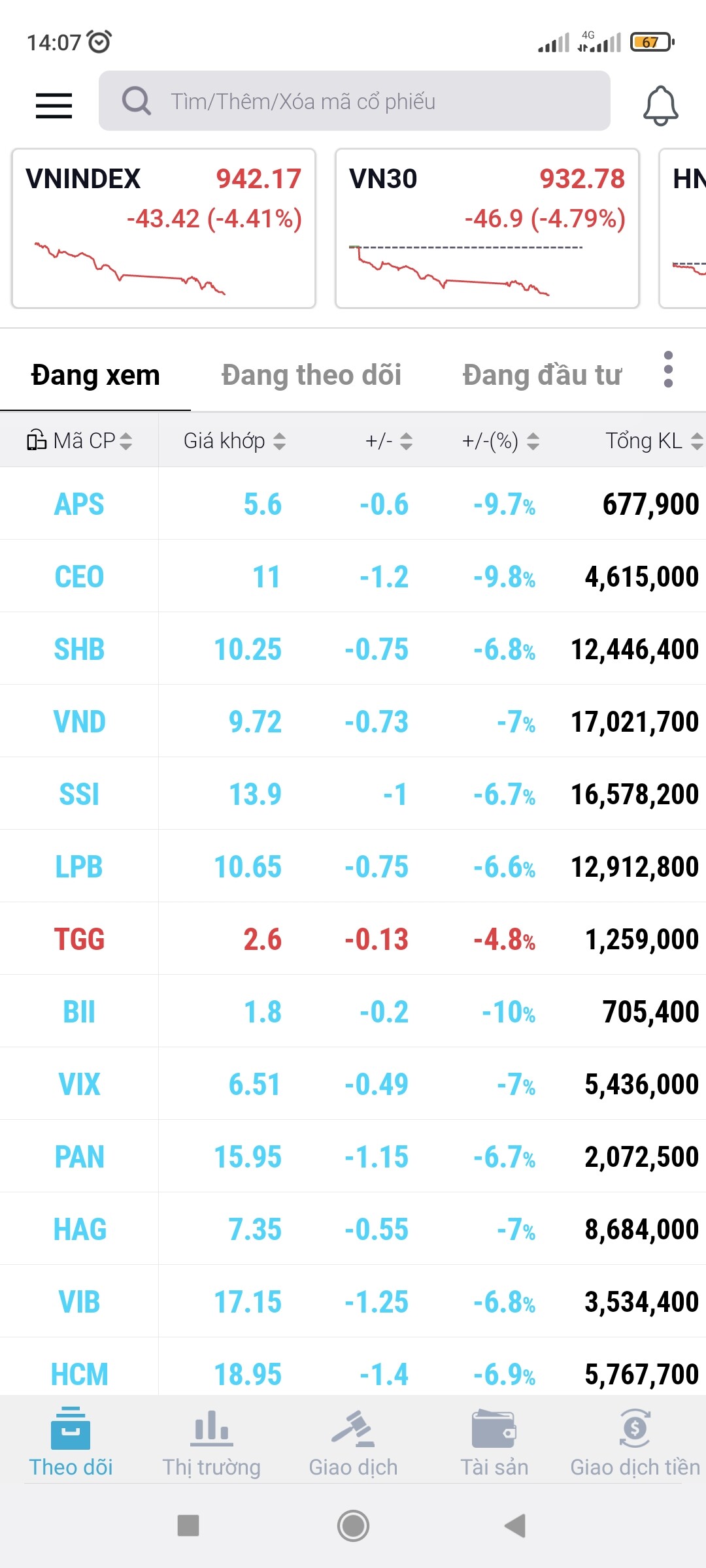
Task: Tap the search magnifier icon
Action: (x=136, y=101)
